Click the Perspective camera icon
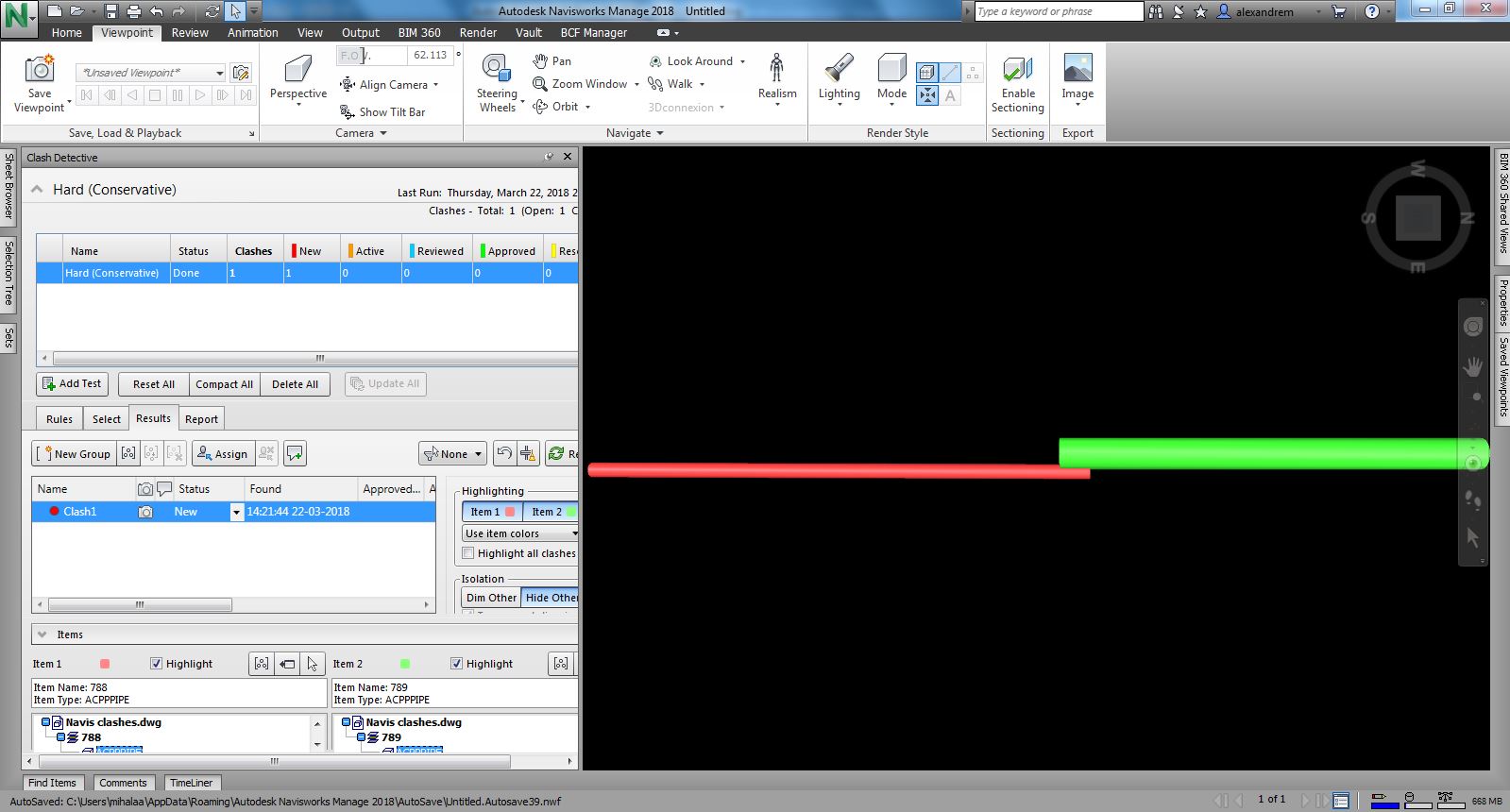1510x812 pixels. (x=297, y=70)
